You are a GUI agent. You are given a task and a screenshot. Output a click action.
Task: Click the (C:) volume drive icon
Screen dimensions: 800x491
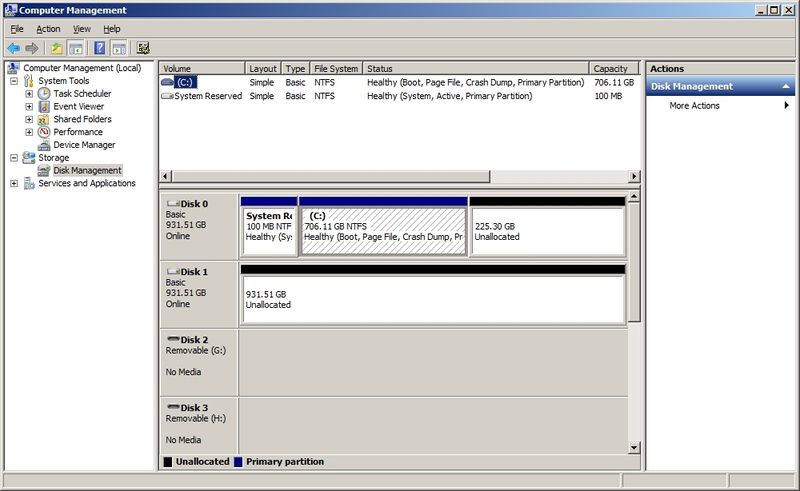point(167,82)
